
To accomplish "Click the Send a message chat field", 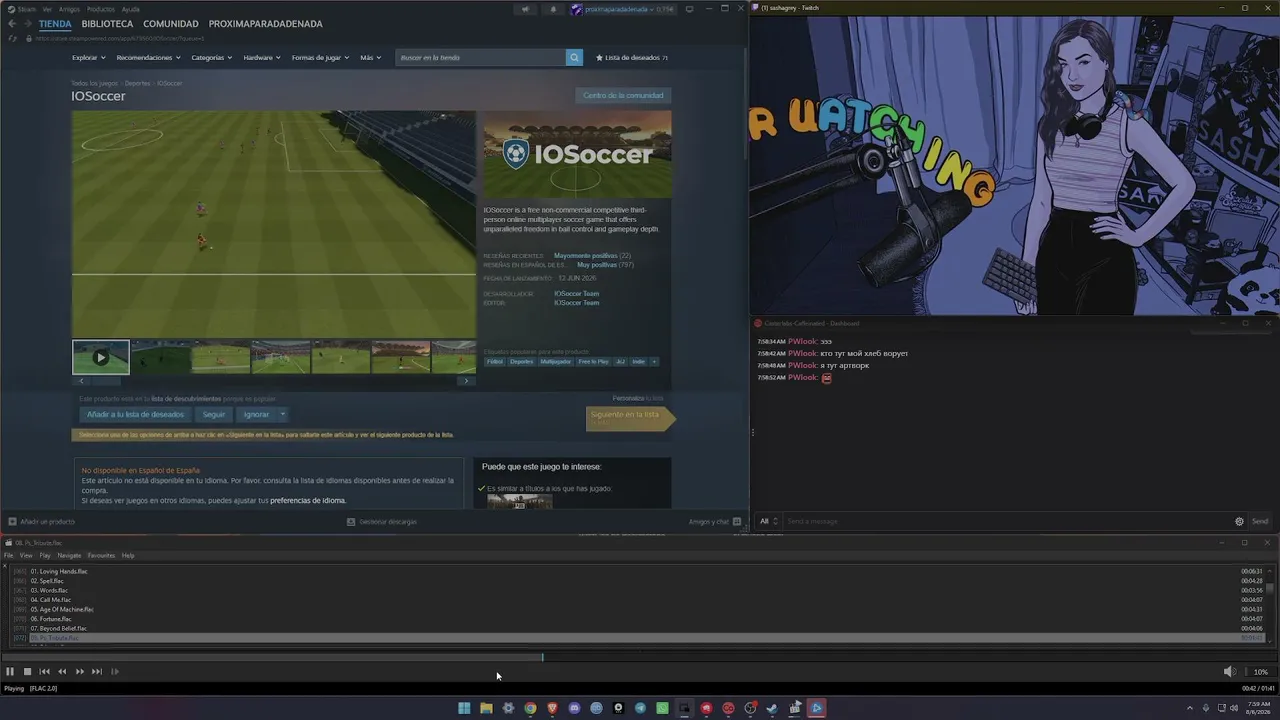I will [1008, 521].
